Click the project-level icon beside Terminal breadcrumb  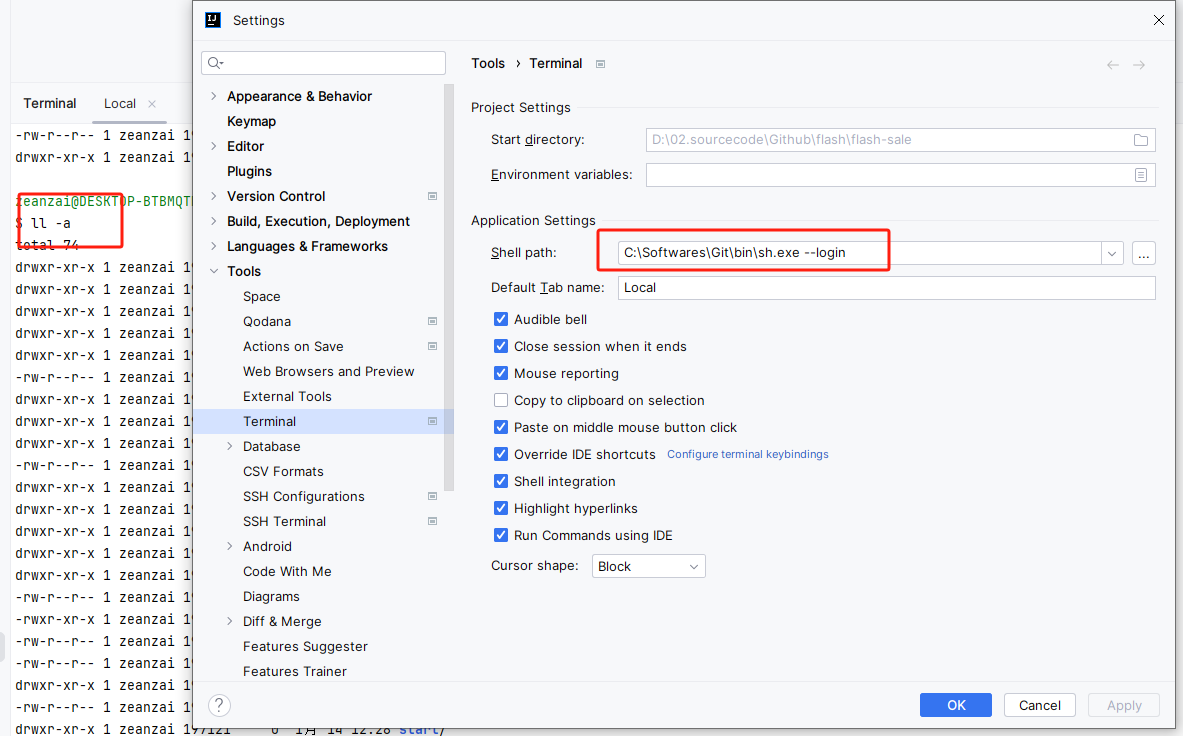click(x=601, y=64)
